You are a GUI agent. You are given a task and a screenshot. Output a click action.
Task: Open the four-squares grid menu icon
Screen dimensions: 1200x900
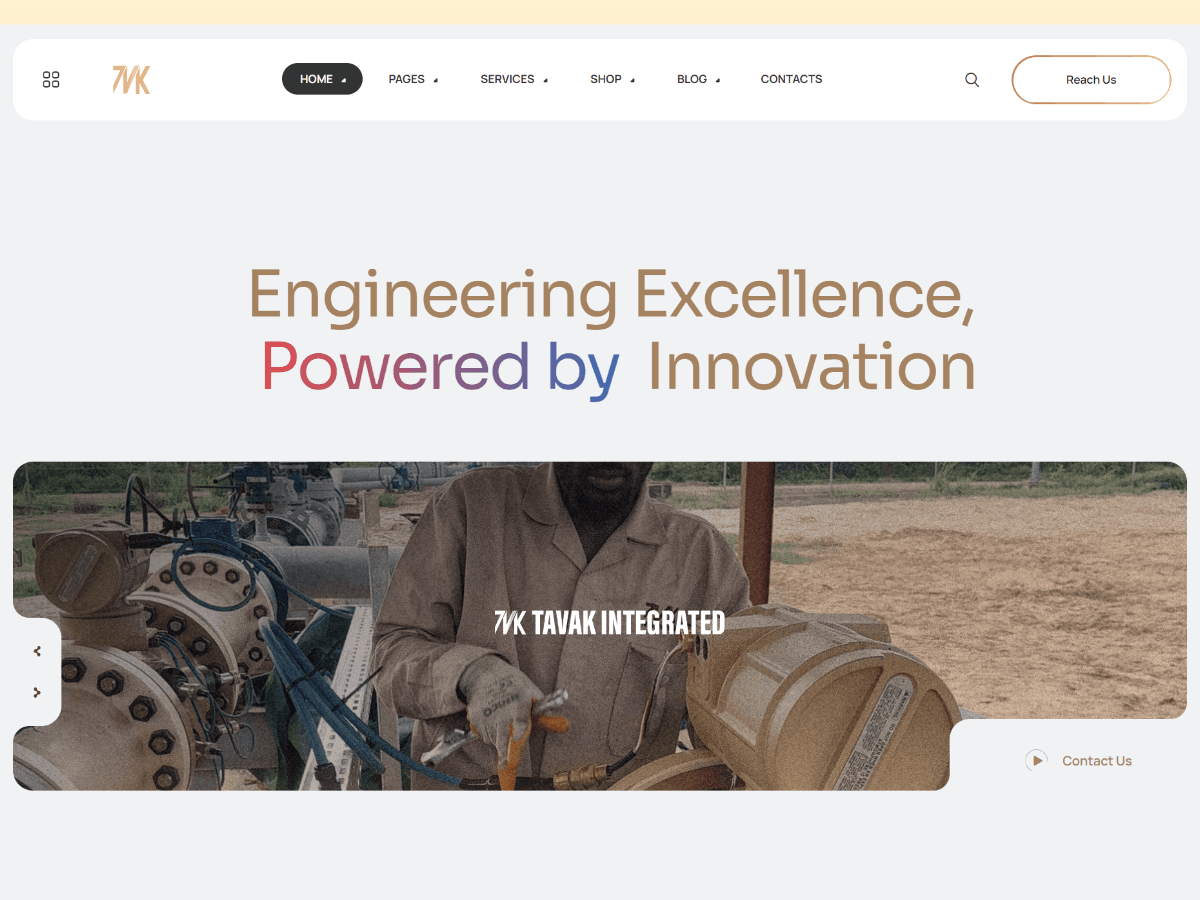(x=51, y=80)
